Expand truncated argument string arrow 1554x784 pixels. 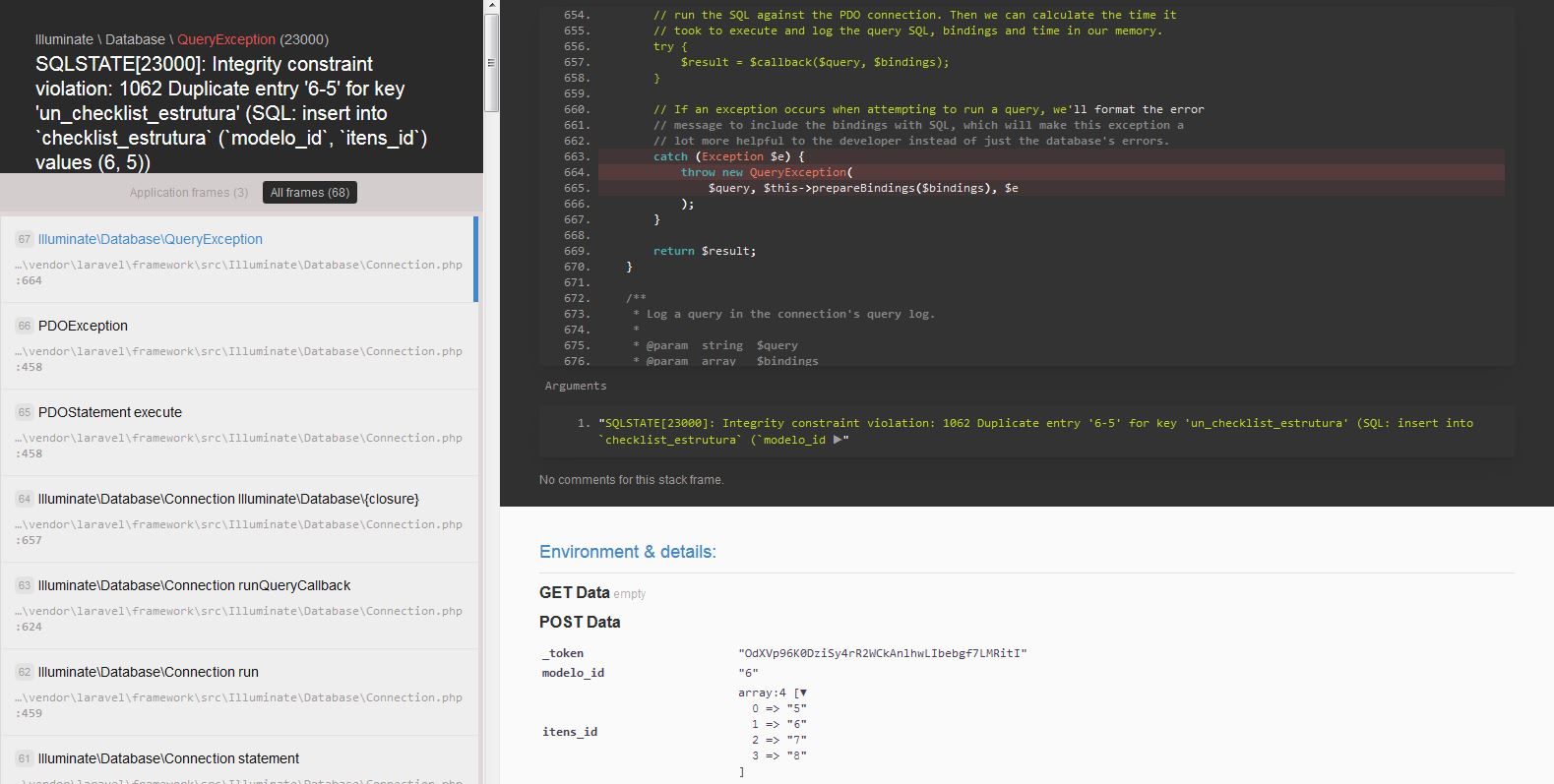[838, 440]
